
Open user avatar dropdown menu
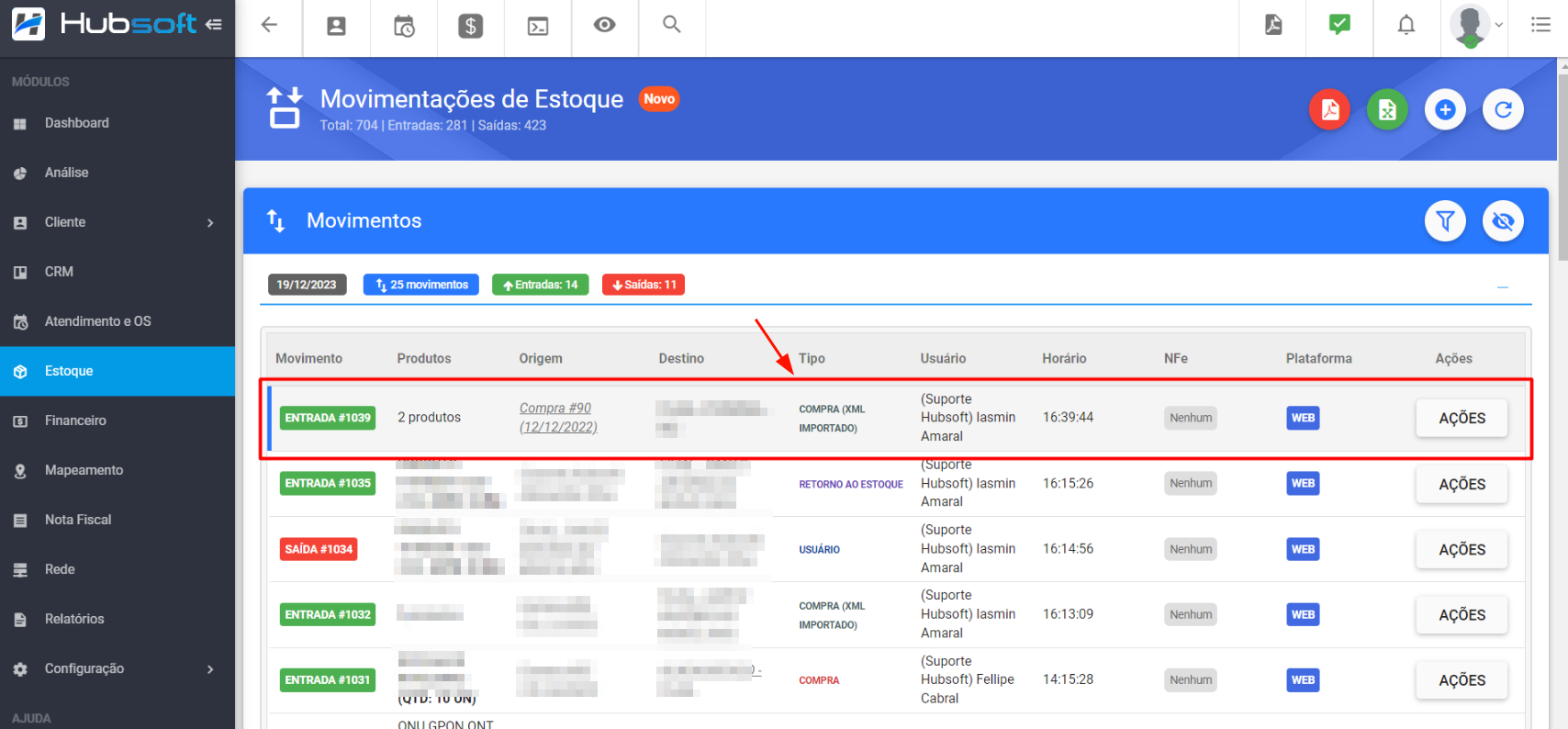[1477, 26]
